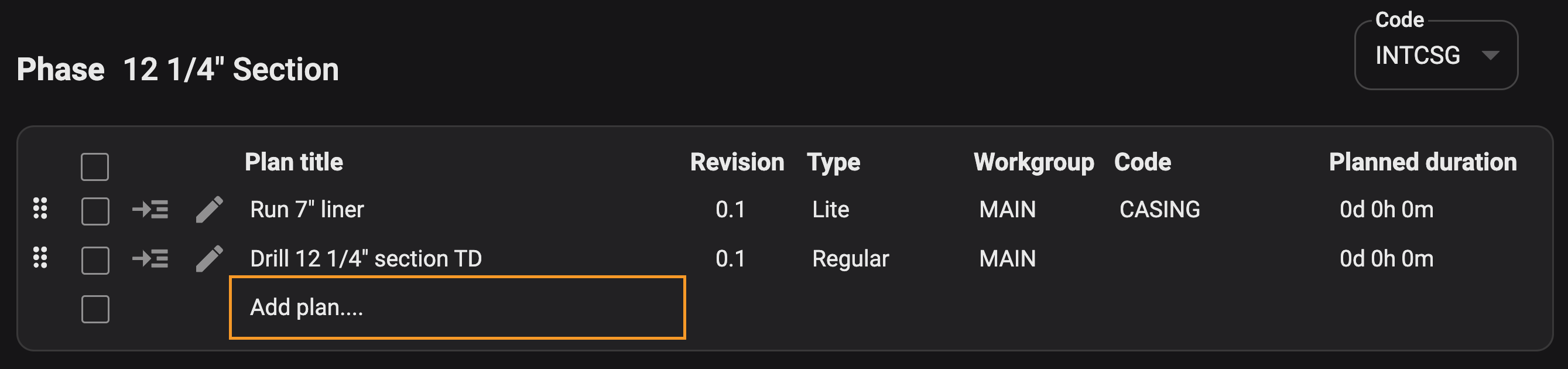Open the Drill 12 1/4" section TD plan

click(x=366, y=259)
